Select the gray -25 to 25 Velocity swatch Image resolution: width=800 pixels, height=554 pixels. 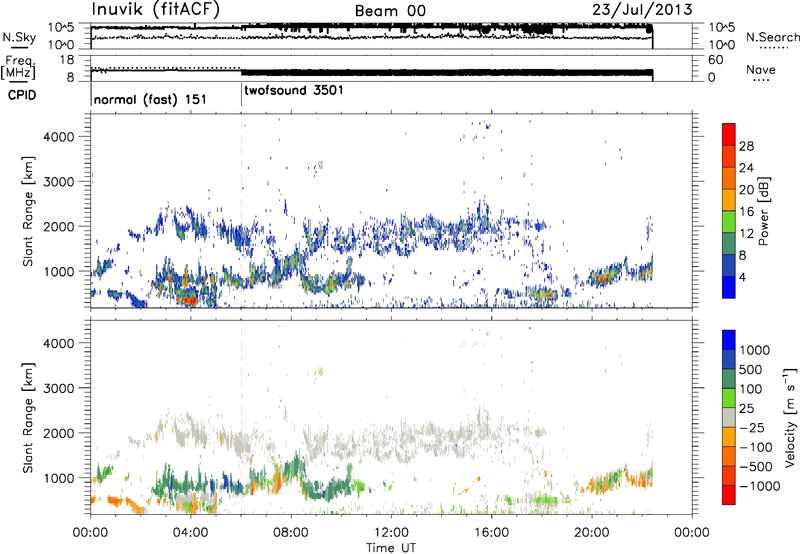[x=729, y=418]
